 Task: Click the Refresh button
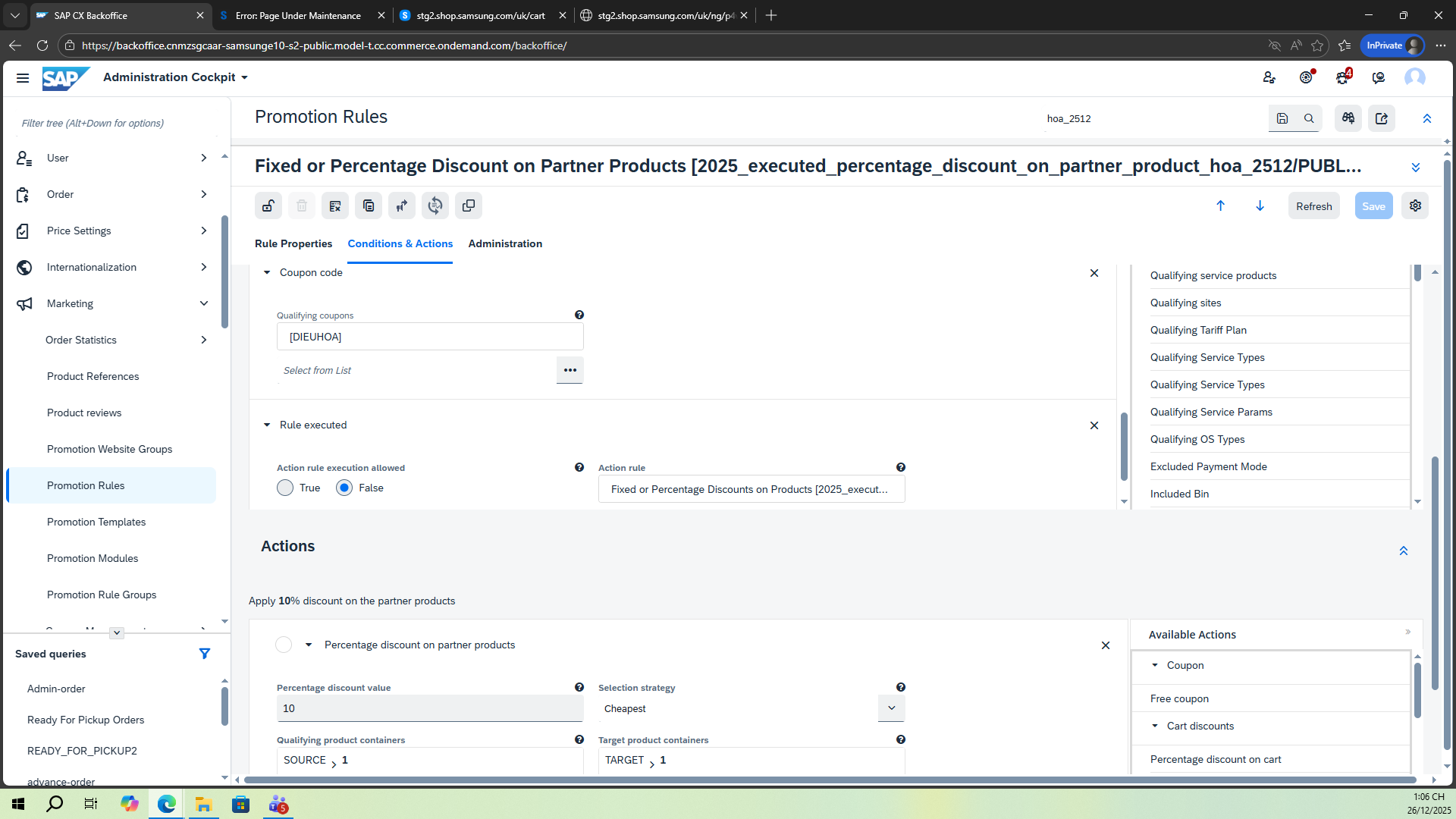(1313, 206)
